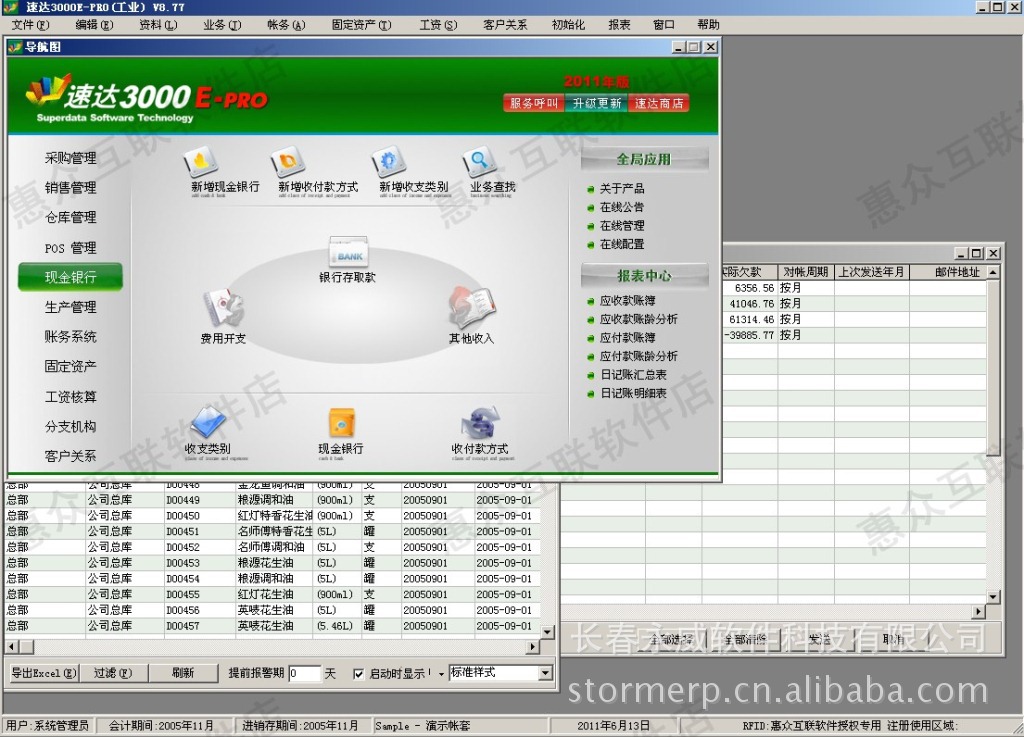Open the 日记账明细表 report link
This screenshot has height=737, width=1024.
[x=633, y=394]
